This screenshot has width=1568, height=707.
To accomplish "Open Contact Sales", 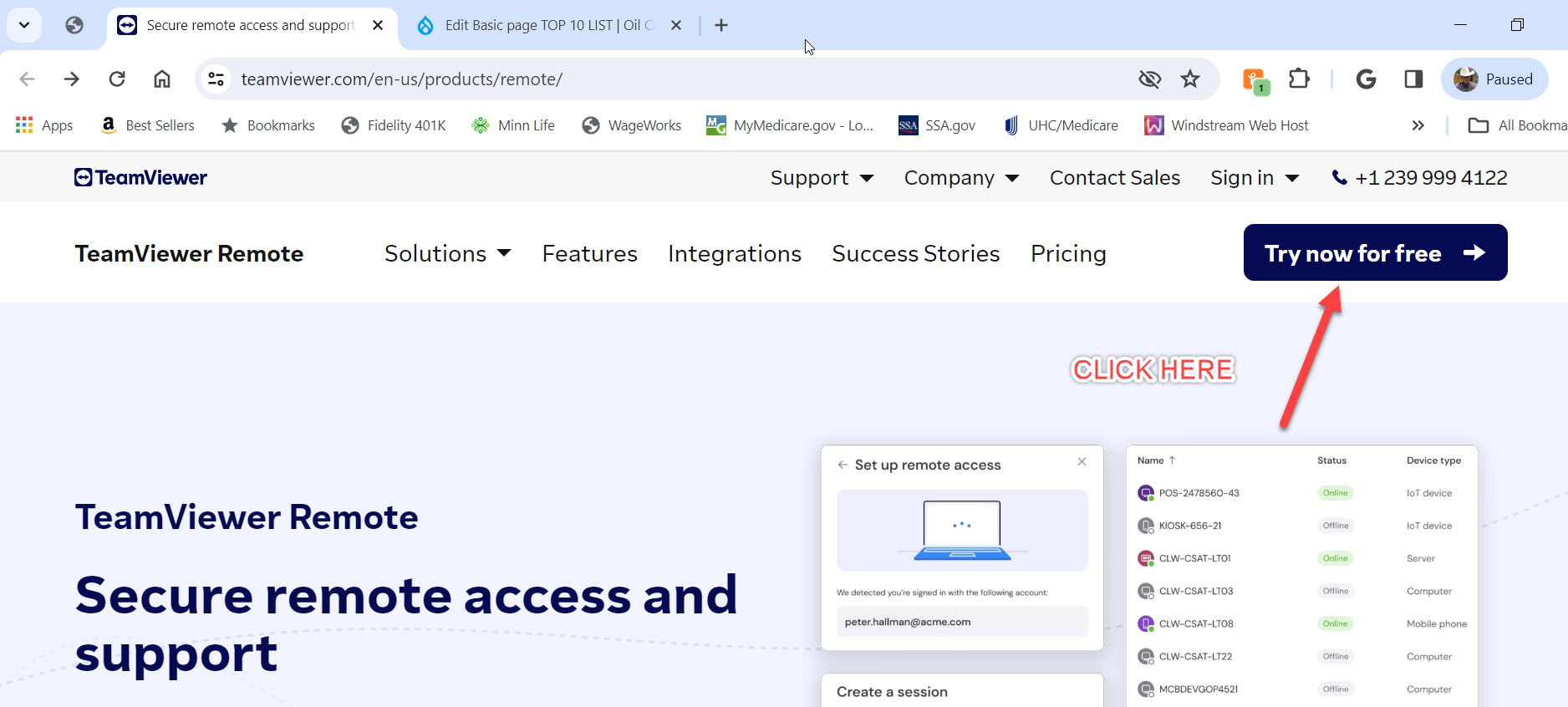I will (x=1115, y=178).
